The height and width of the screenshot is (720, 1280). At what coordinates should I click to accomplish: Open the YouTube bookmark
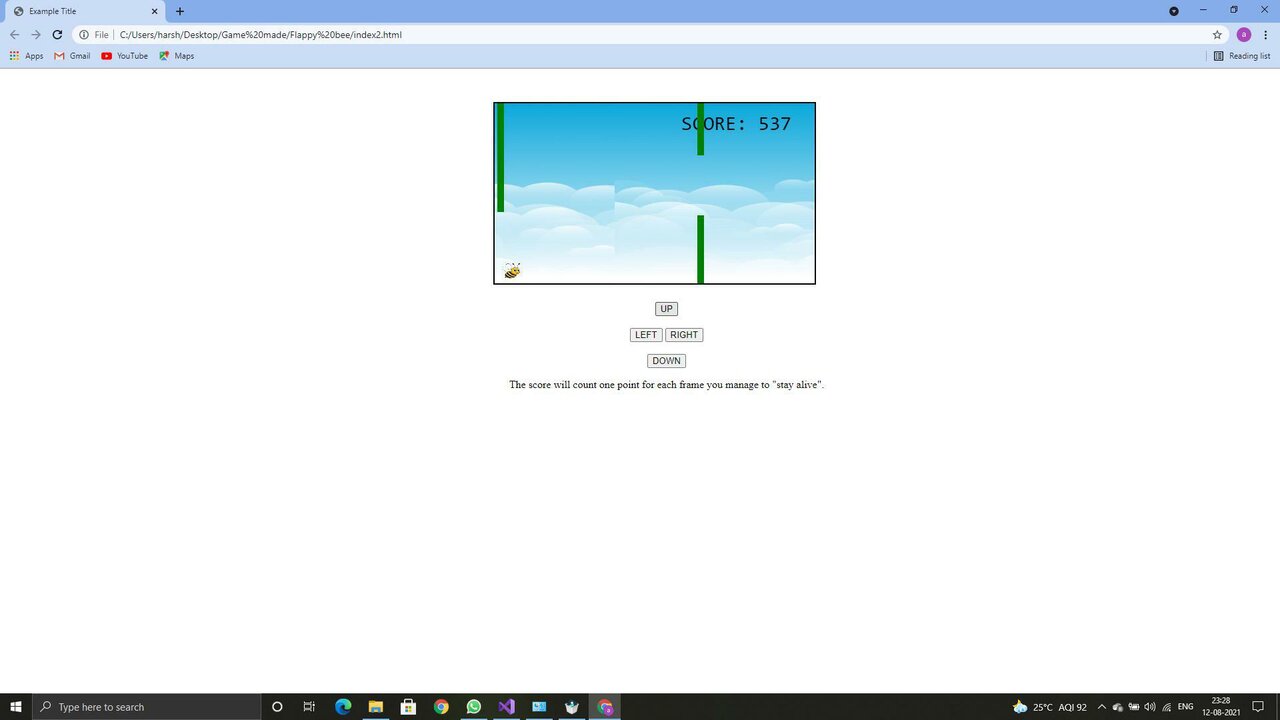[125, 56]
